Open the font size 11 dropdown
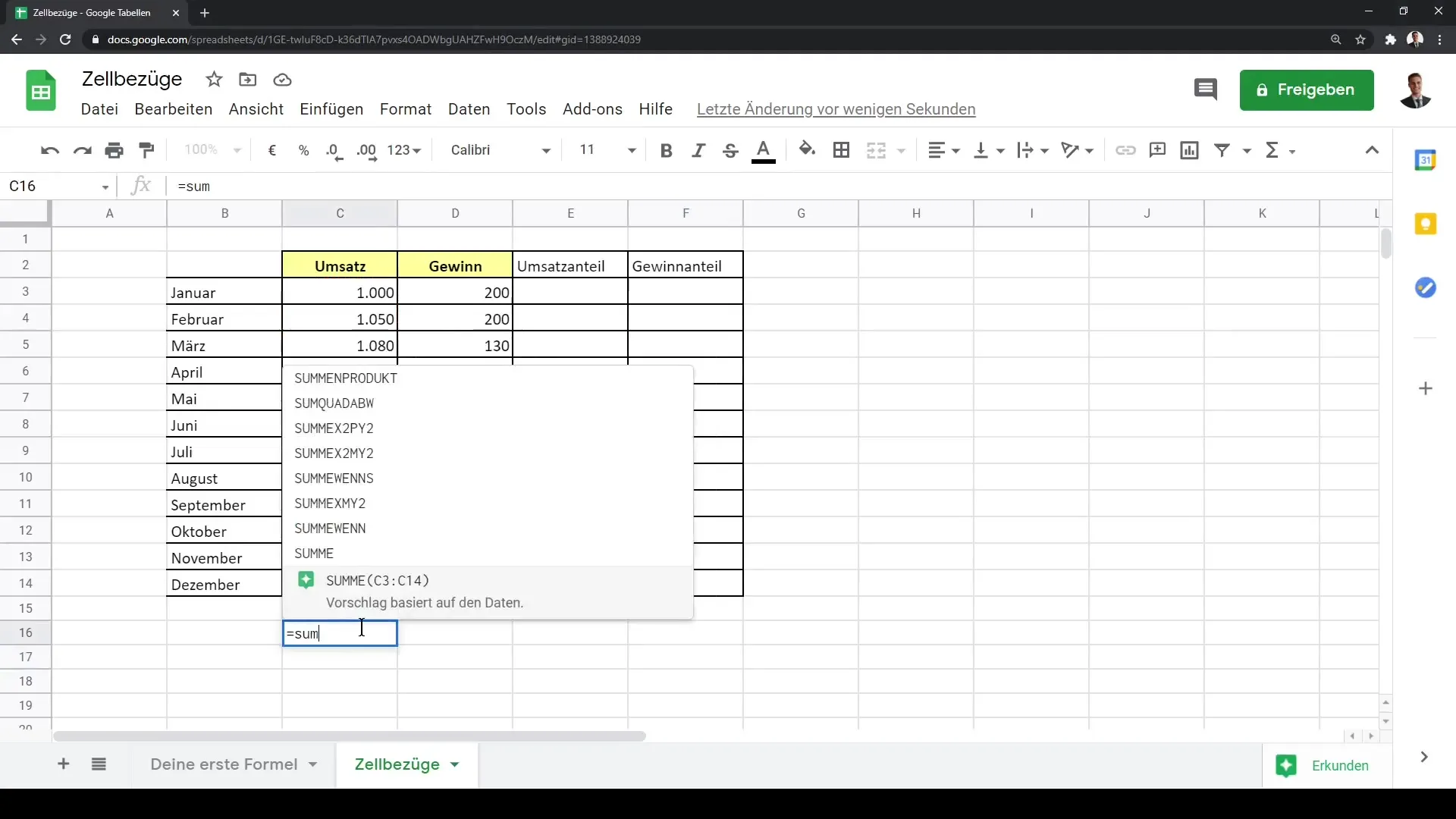Image resolution: width=1456 pixels, height=819 pixels. tap(607, 150)
